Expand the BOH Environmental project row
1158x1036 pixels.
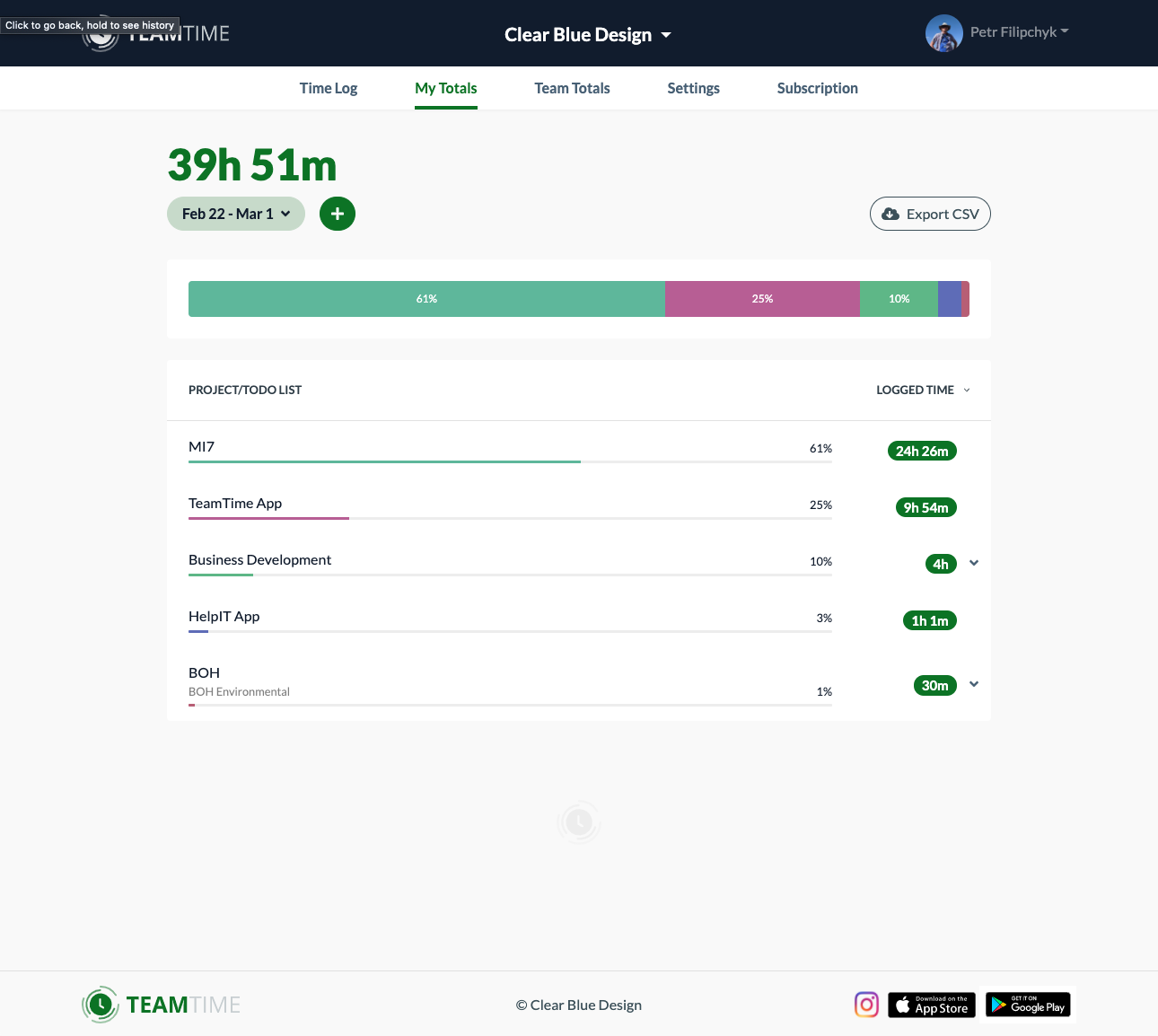[974, 684]
